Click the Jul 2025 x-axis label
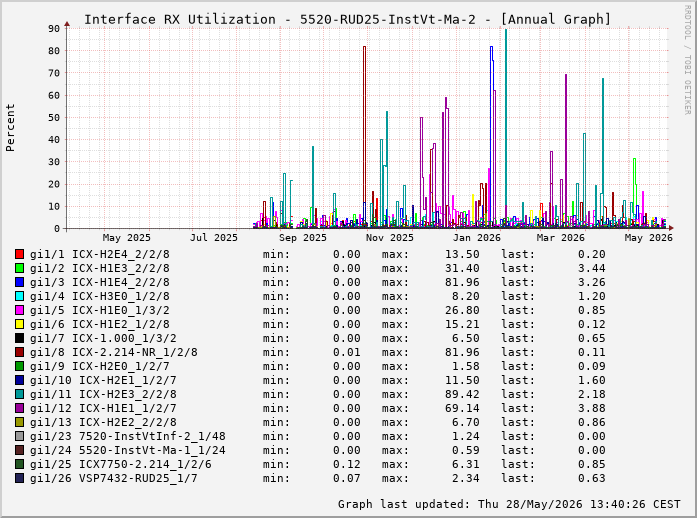The height and width of the screenshot is (518, 697). point(214,238)
